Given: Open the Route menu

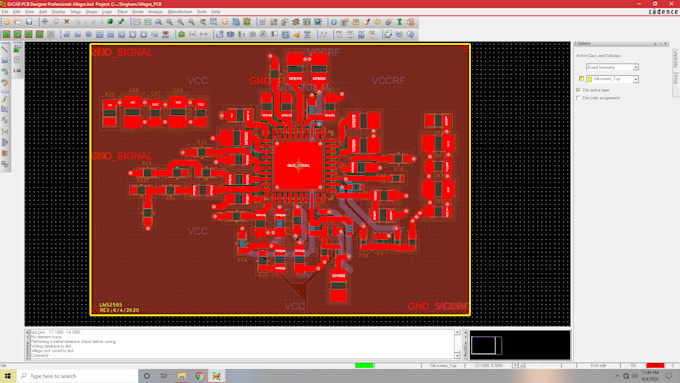Looking at the screenshot, I should click(x=137, y=12).
